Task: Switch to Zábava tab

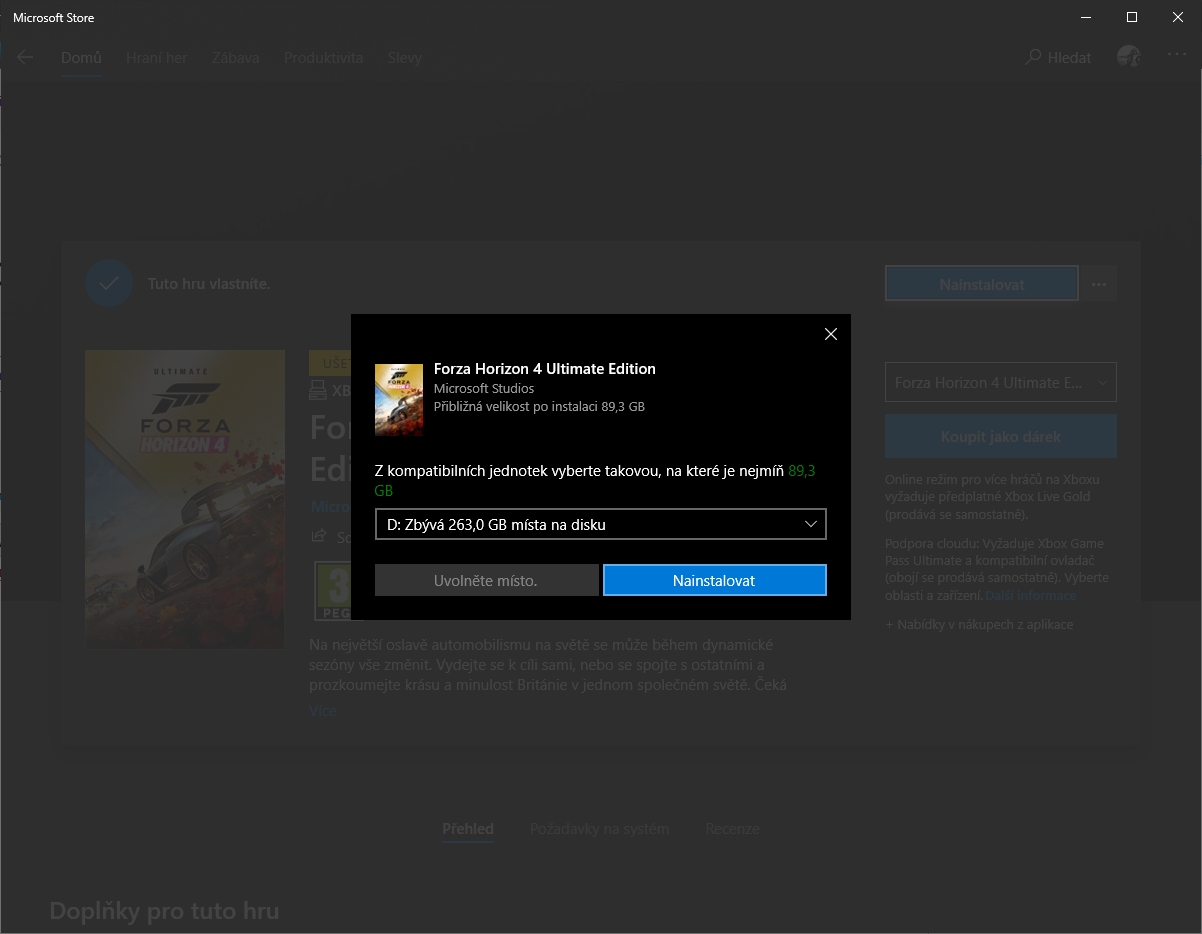Action: (235, 57)
